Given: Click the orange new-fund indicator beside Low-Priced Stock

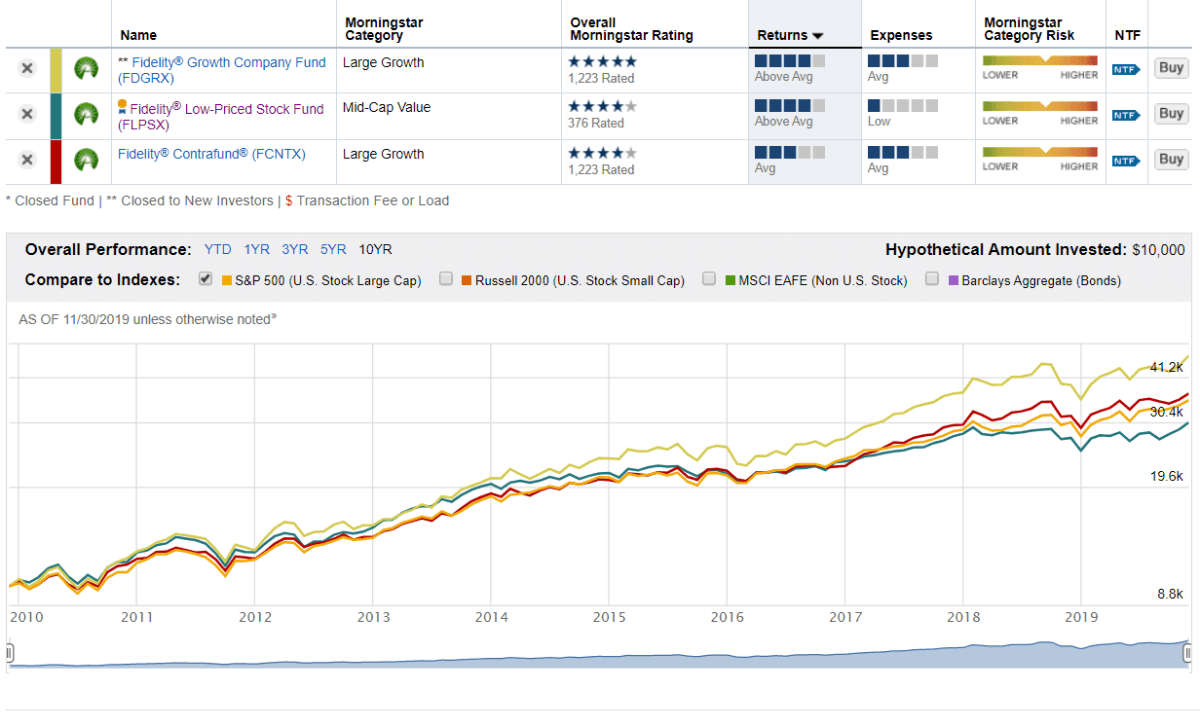Looking at the screenshot, I should [x=122, y=104].
